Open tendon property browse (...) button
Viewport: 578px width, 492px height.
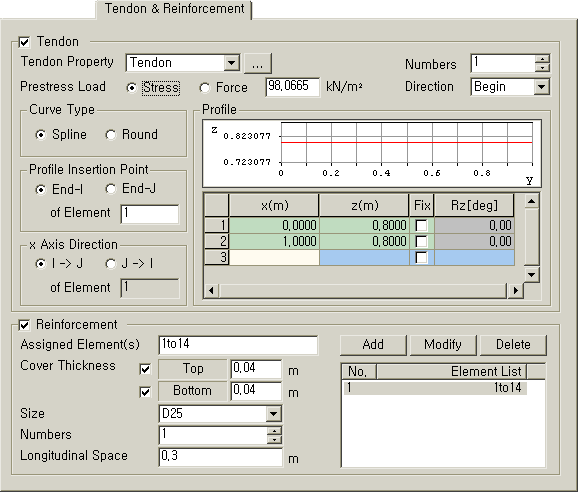[x=258, y=63]
